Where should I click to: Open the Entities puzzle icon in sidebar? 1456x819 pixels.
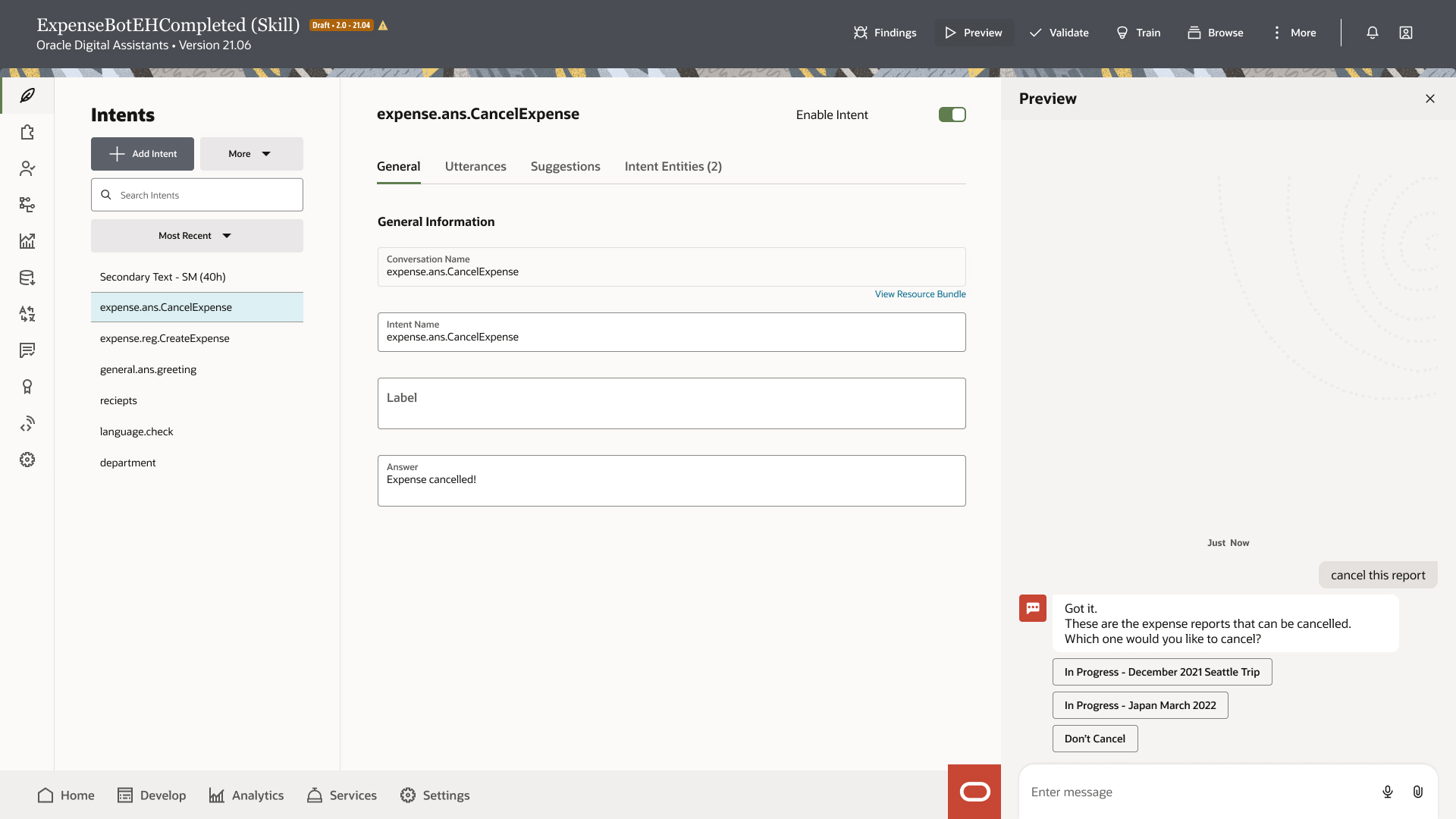point(27,132)
